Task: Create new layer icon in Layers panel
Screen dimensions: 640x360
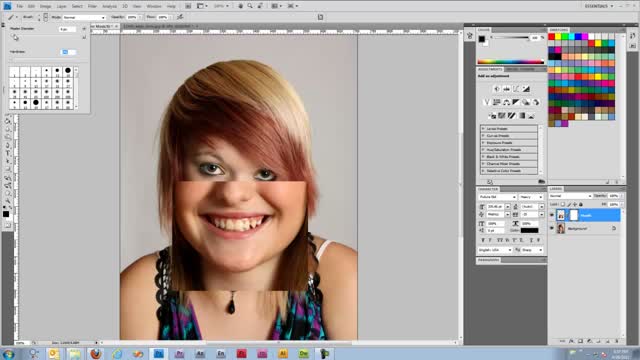Action: (608, 341)
